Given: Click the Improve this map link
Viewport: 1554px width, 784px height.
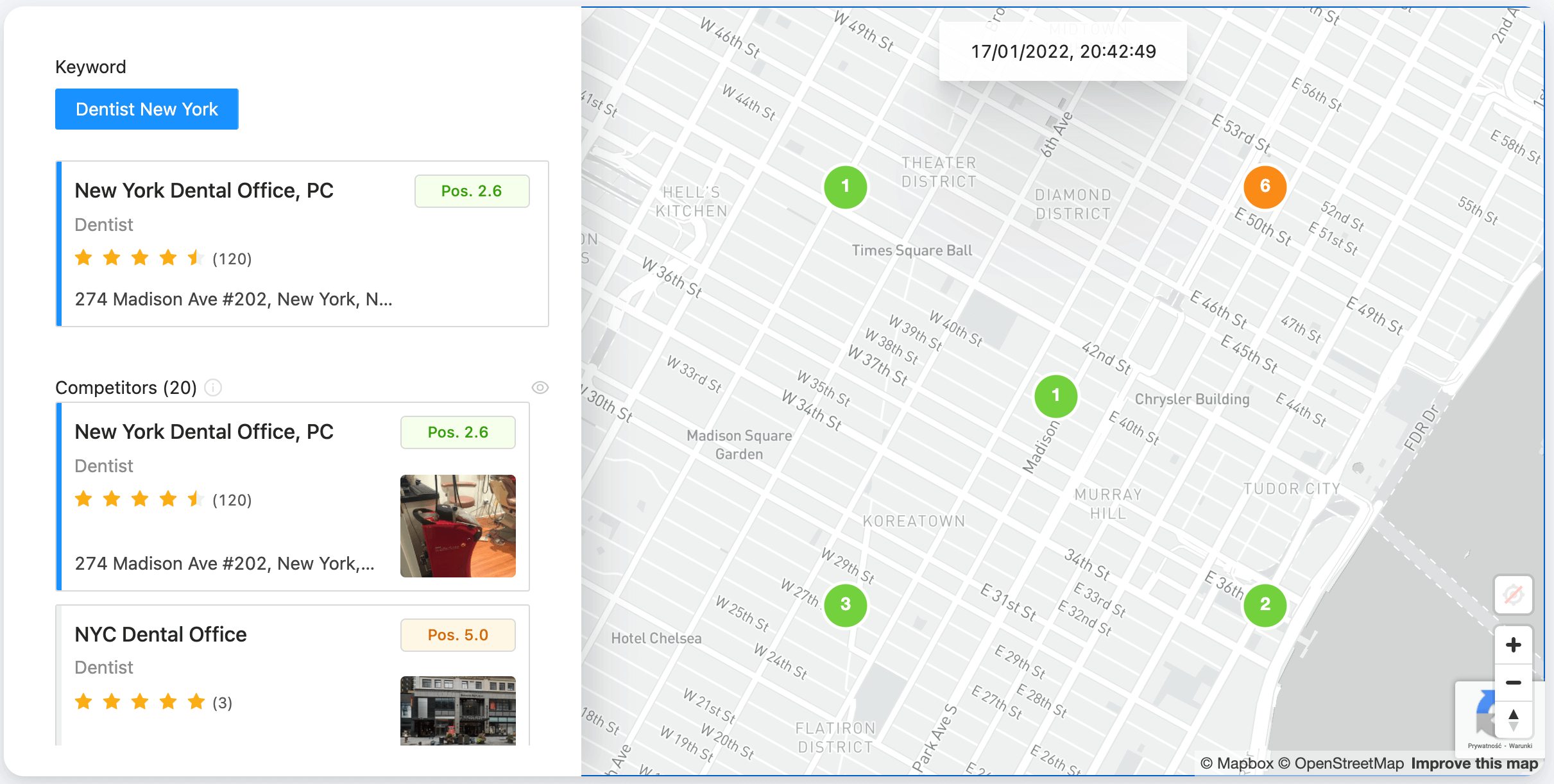Looking at the screenshot, I should [1474, 763].
